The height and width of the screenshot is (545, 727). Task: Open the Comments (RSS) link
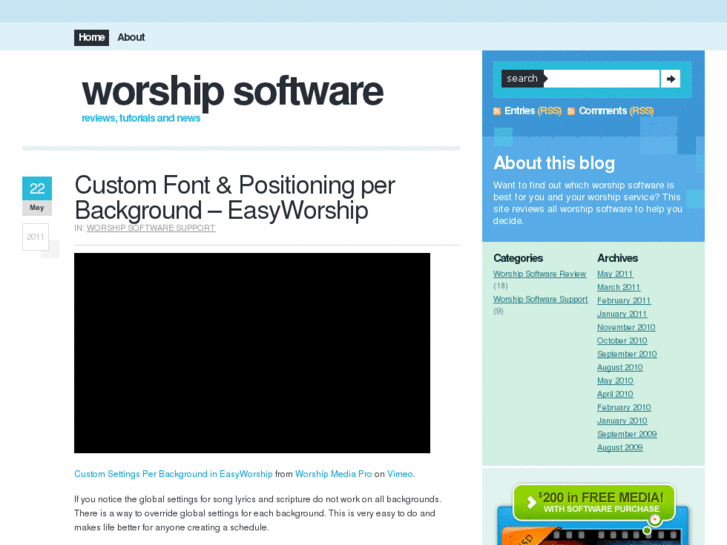coord(616,111)
